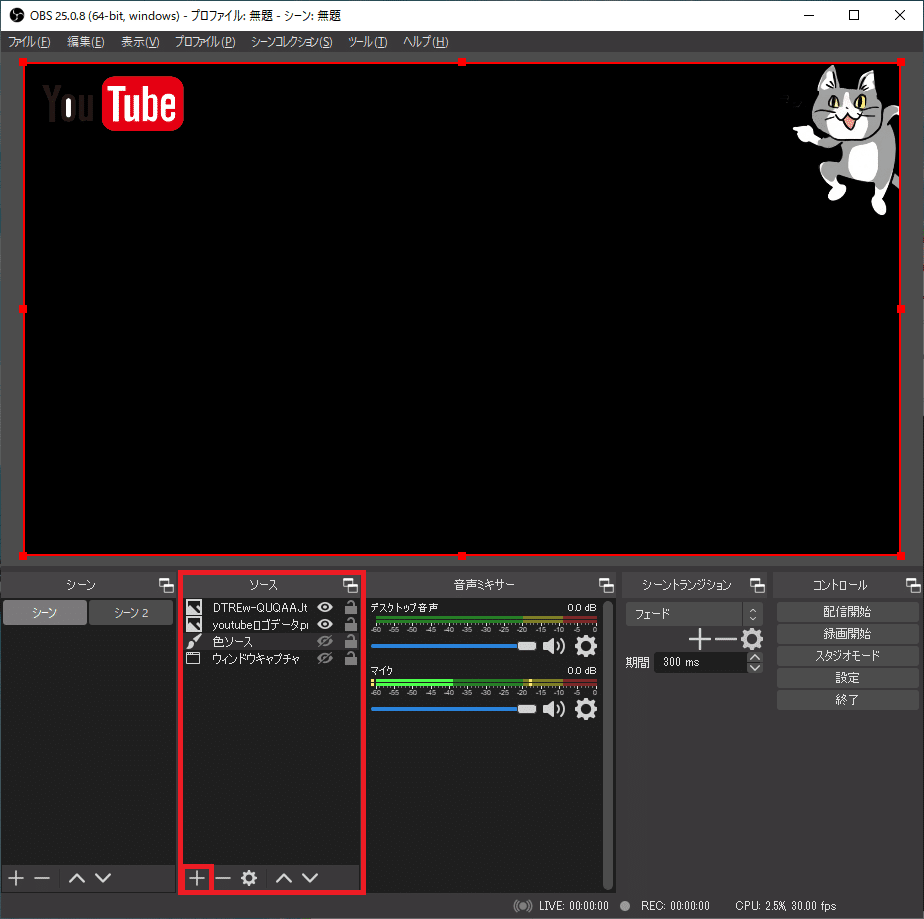Viewport: 924px width, 919px height.
Task: Open the ヘルプ menu
Action: [425, 42]
